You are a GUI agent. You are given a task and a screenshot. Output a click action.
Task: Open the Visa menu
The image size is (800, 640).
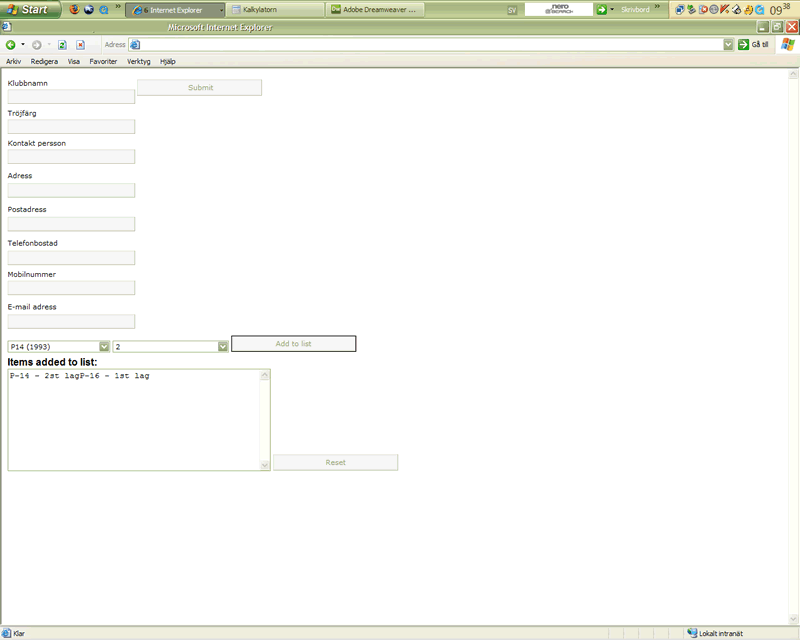73,61
